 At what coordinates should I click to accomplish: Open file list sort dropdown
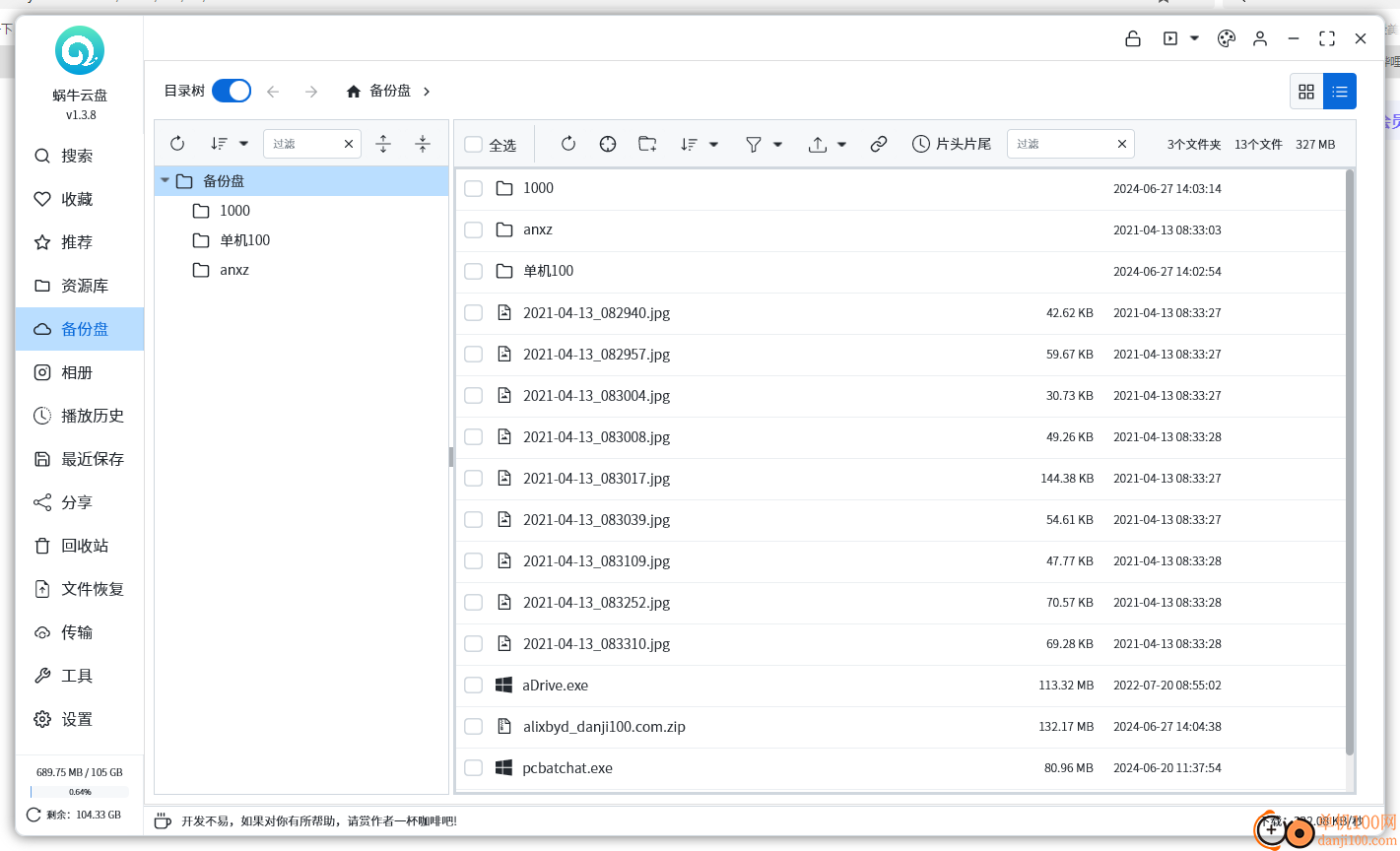coord(700,144)
